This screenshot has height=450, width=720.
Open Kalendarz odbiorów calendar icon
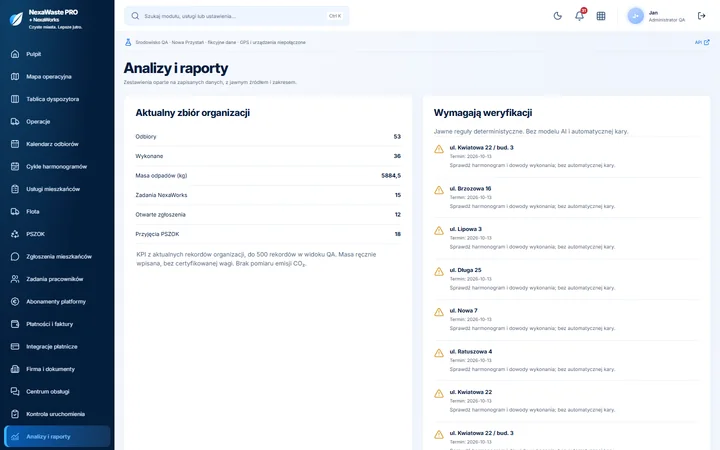15,144
